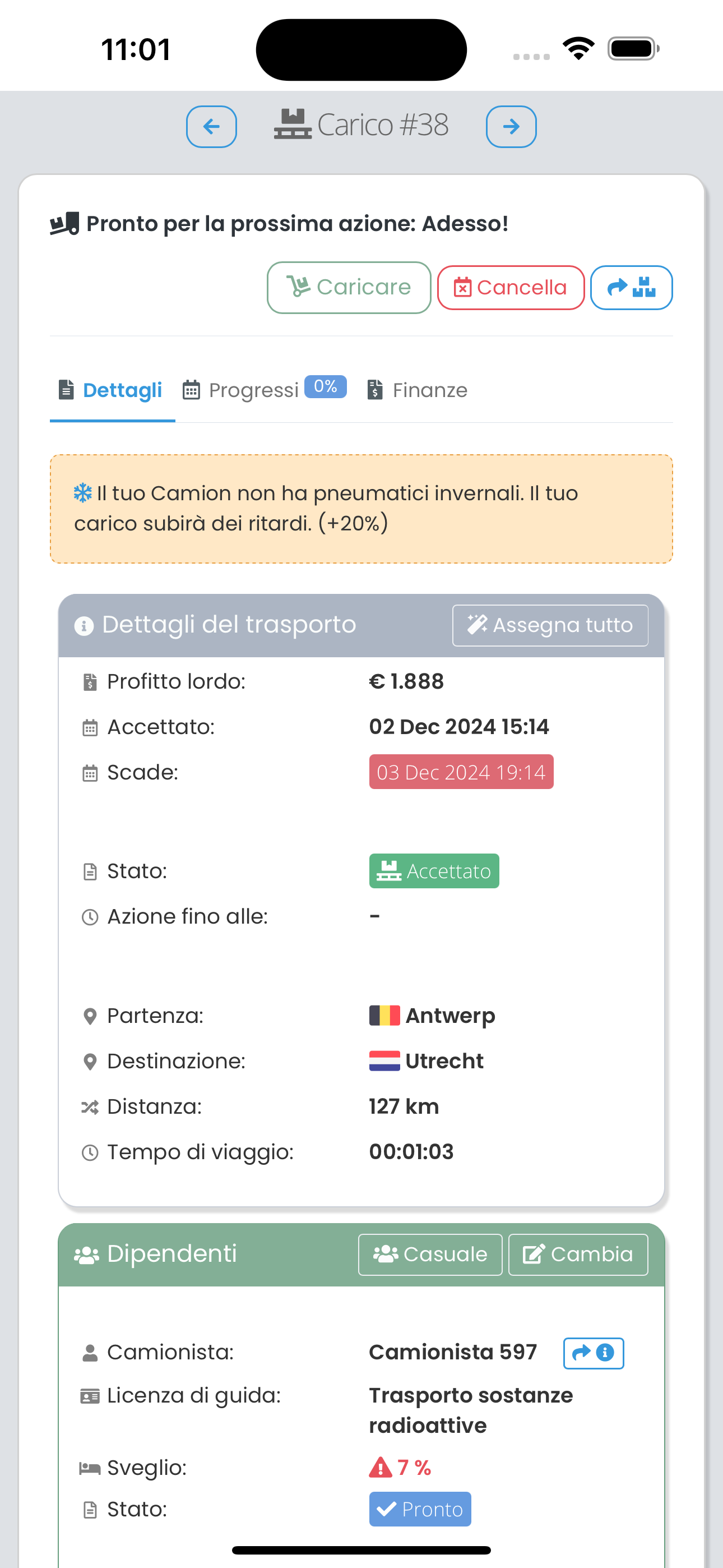Tap the snowflake winter tires warning icon
The width and height of the screenshot is (723, 1568).
(83, 492)
